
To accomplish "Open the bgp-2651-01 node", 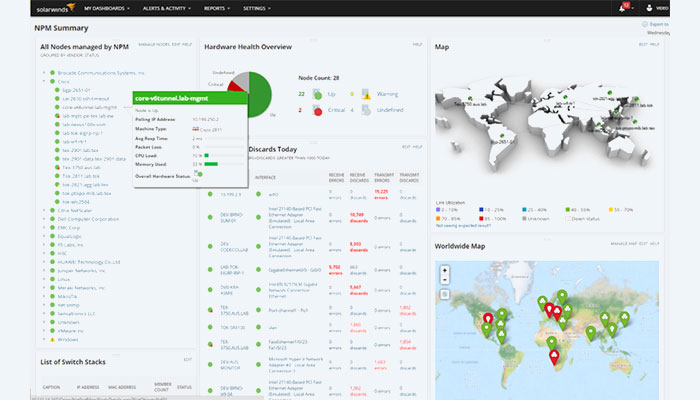I will (x=76, y=90).
